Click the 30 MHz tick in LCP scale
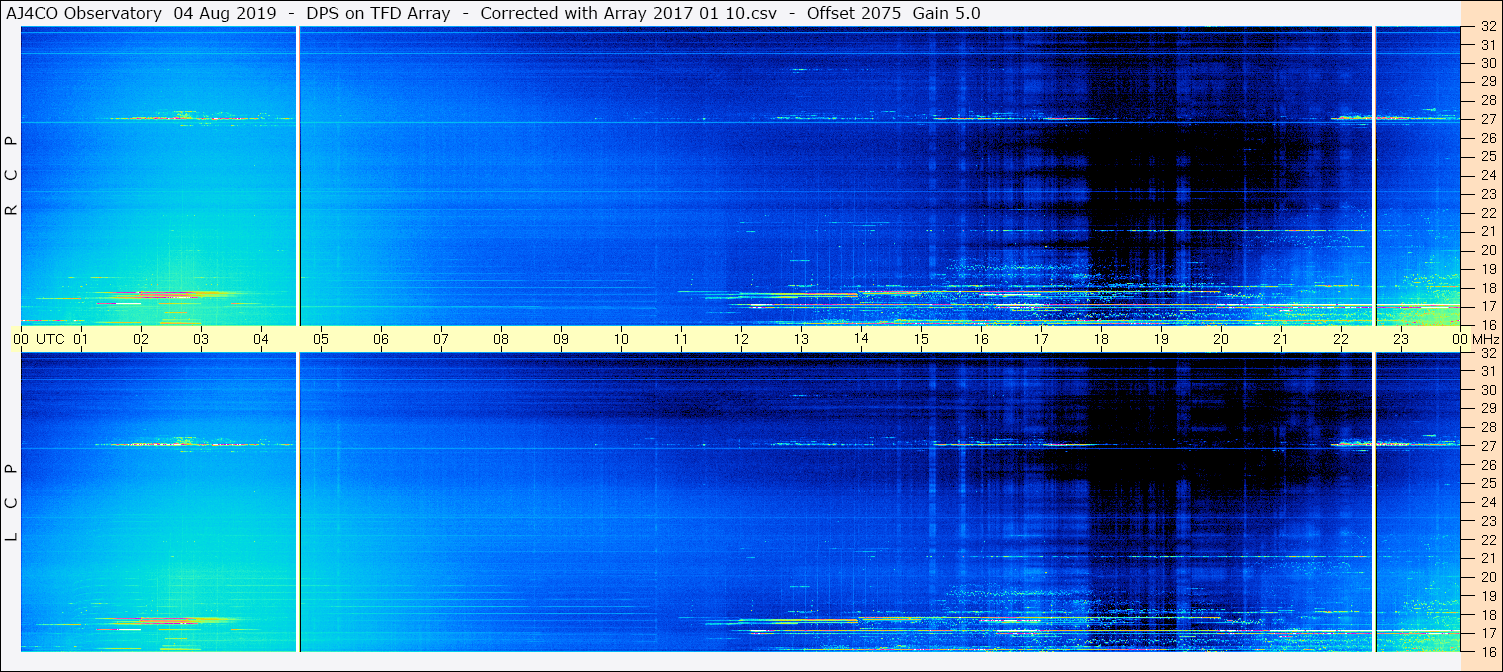 click(1487, 390)
